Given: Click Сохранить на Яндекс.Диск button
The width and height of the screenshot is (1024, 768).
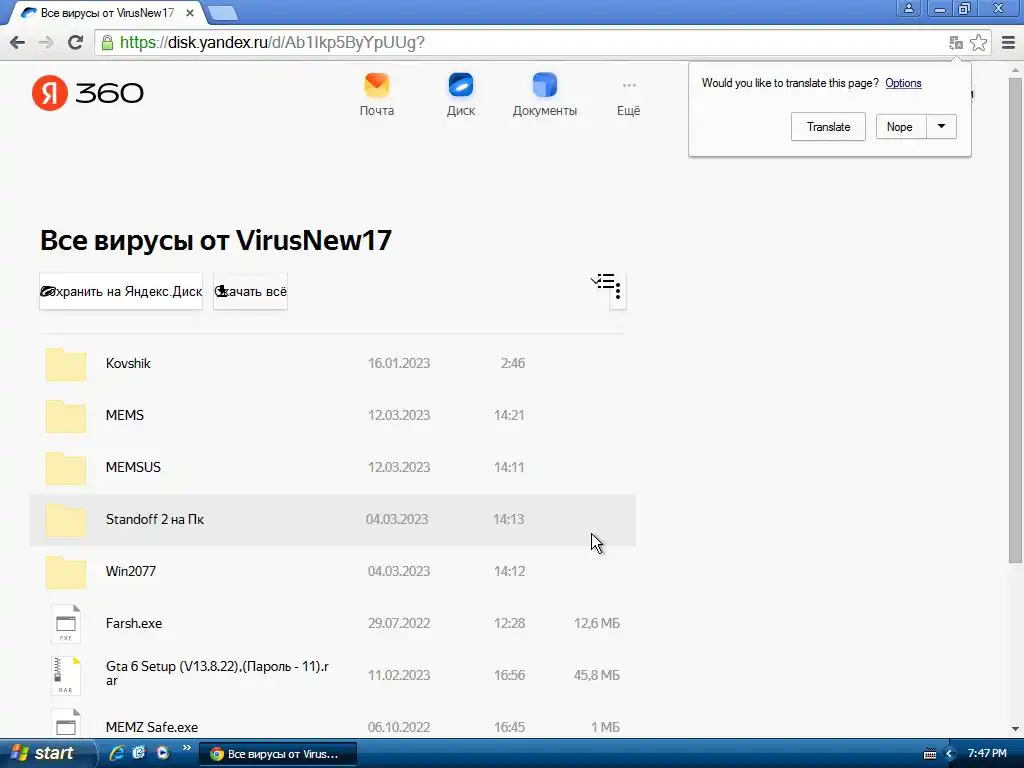Looking at the screenshot, I should click(121, 291).
